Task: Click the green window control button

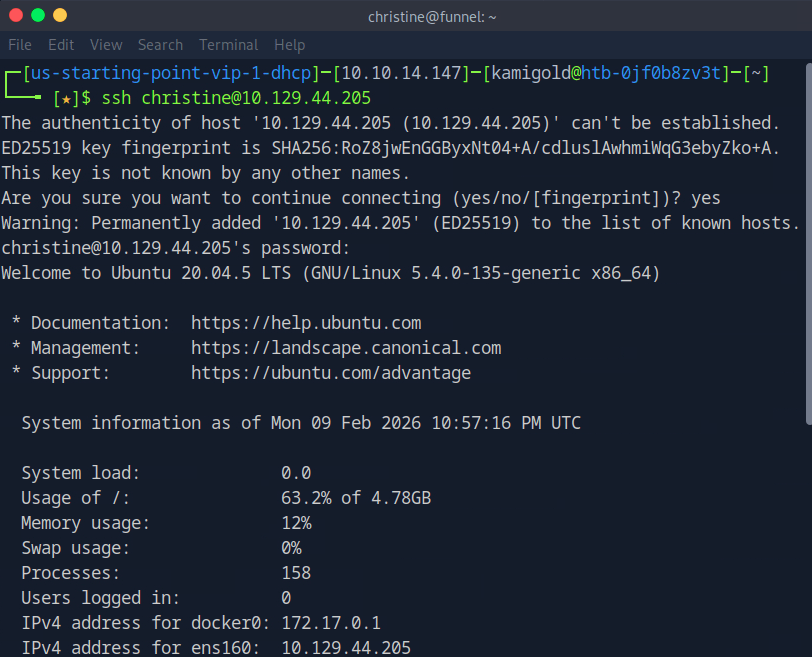Action: tap(38, 15)
